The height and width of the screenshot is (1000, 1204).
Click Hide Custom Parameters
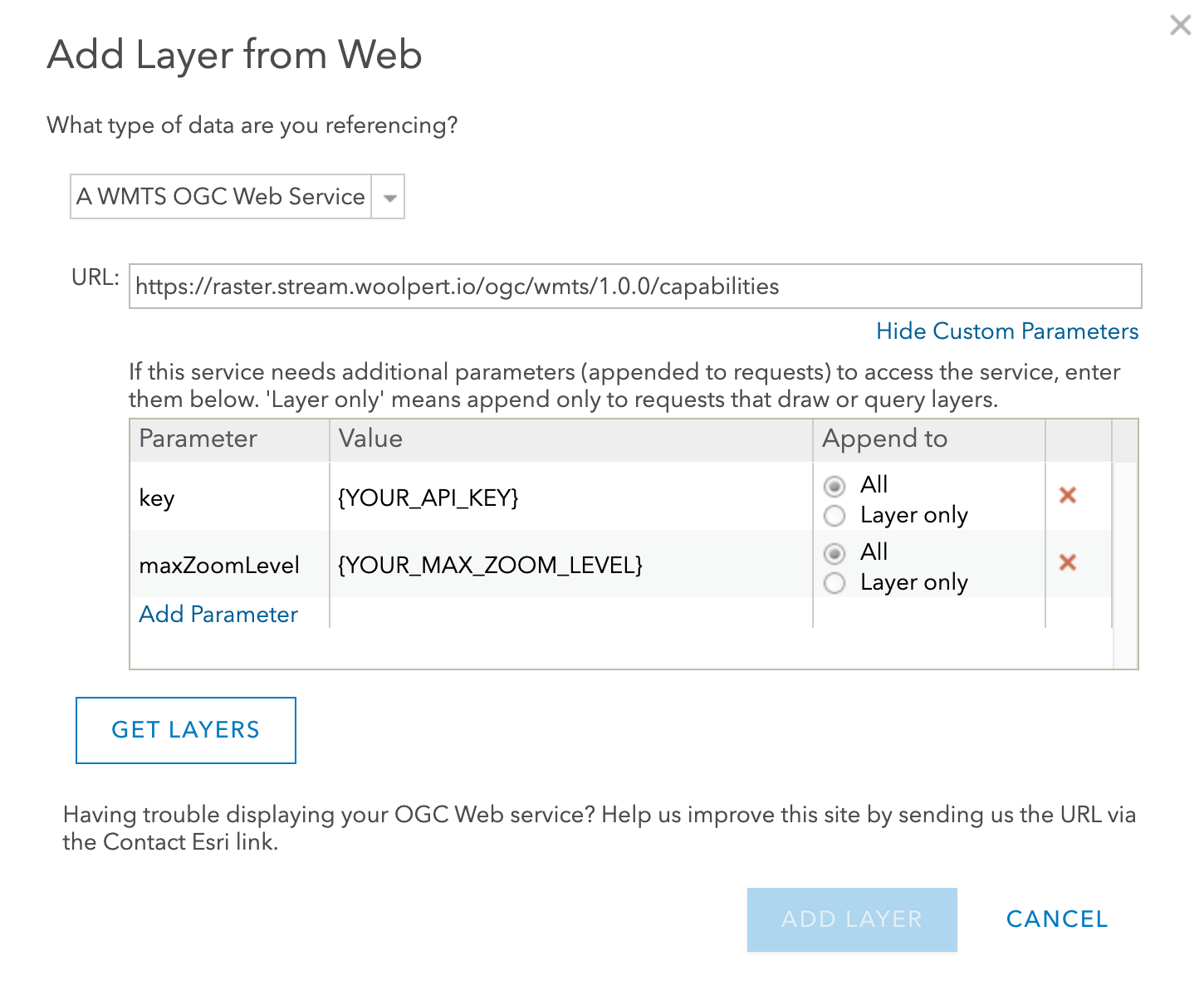point(1006,331)
